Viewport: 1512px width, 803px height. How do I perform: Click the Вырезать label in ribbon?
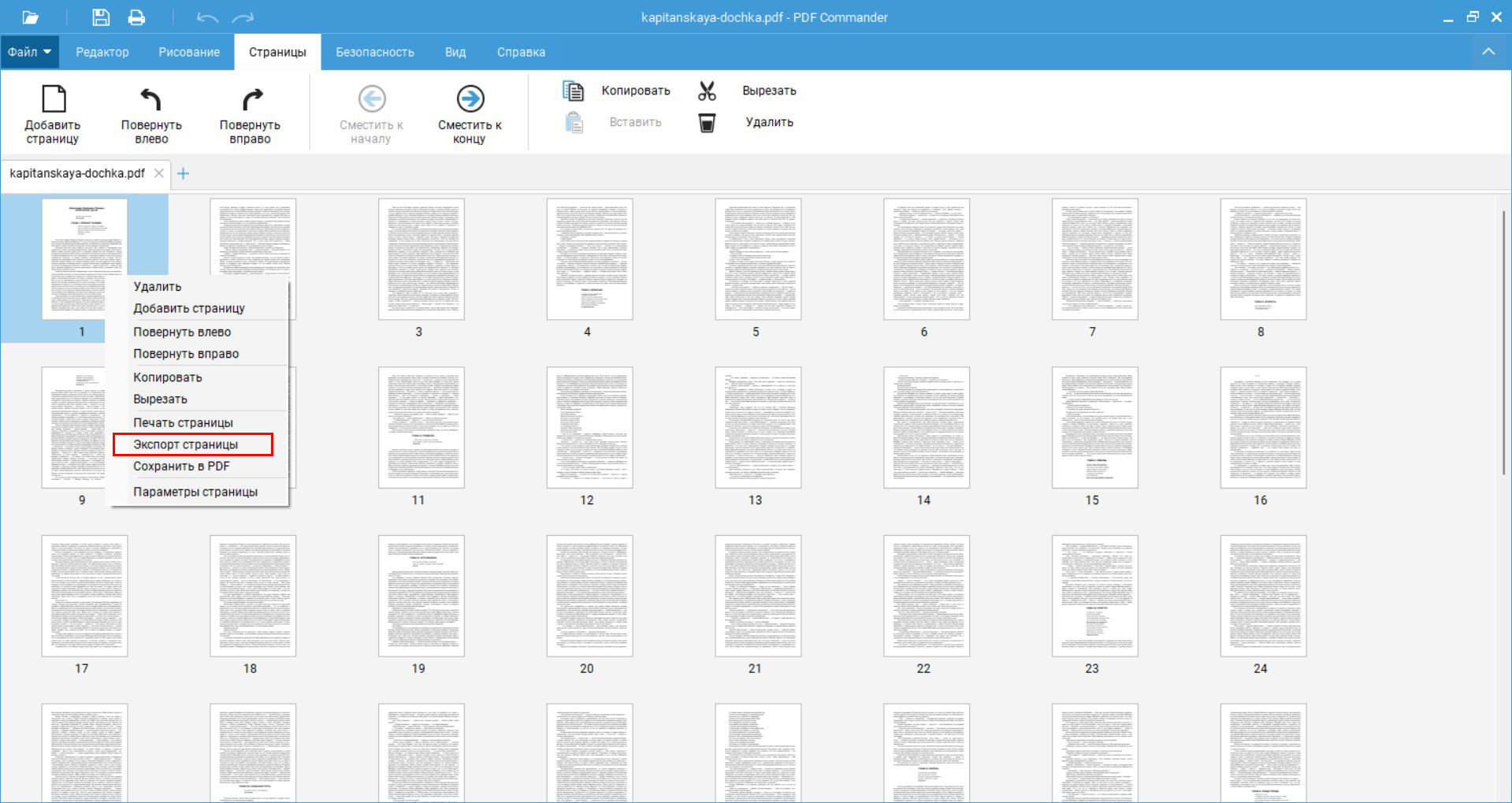[769, 91]
